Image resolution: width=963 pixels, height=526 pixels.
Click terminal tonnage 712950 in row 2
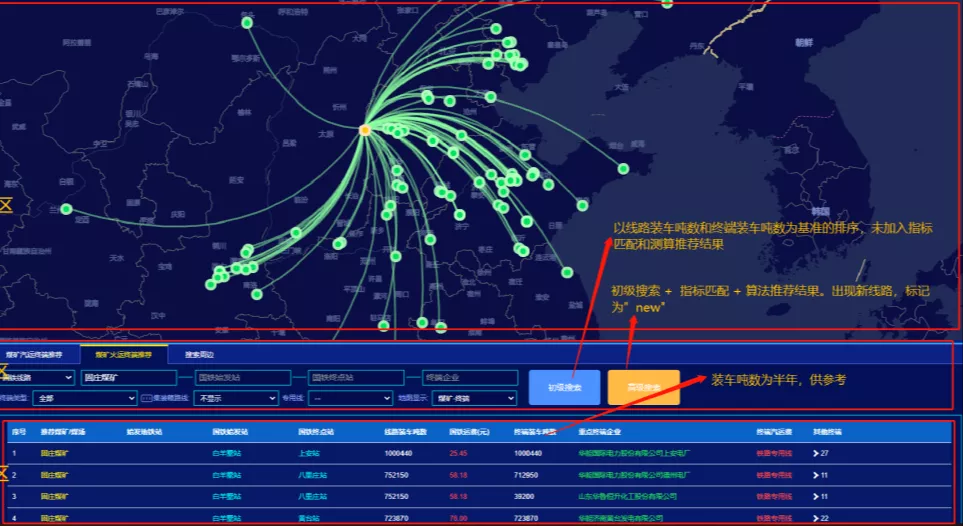(x=526, y=475)
